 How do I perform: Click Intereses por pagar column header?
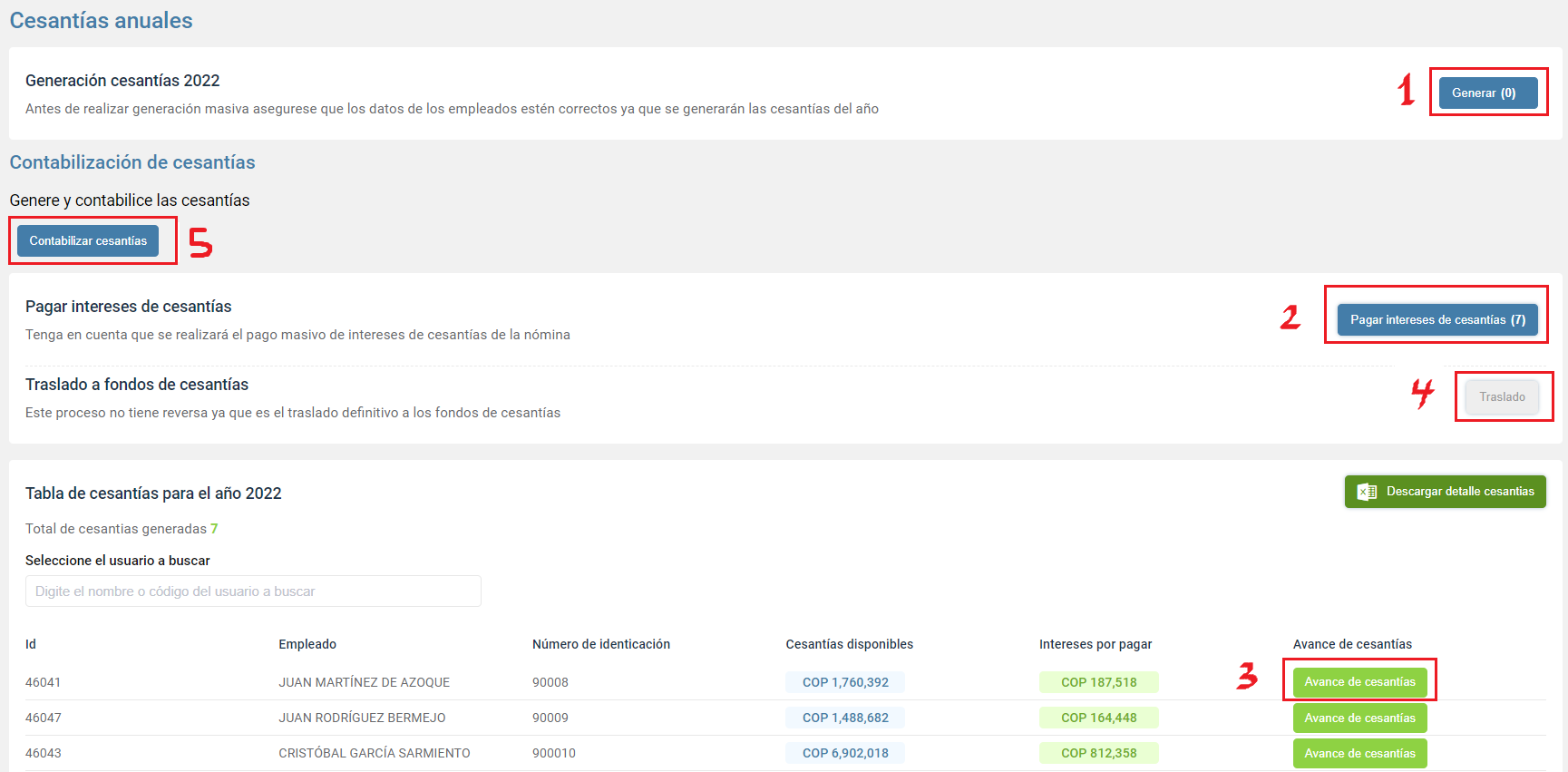[x=1096, y=644]
